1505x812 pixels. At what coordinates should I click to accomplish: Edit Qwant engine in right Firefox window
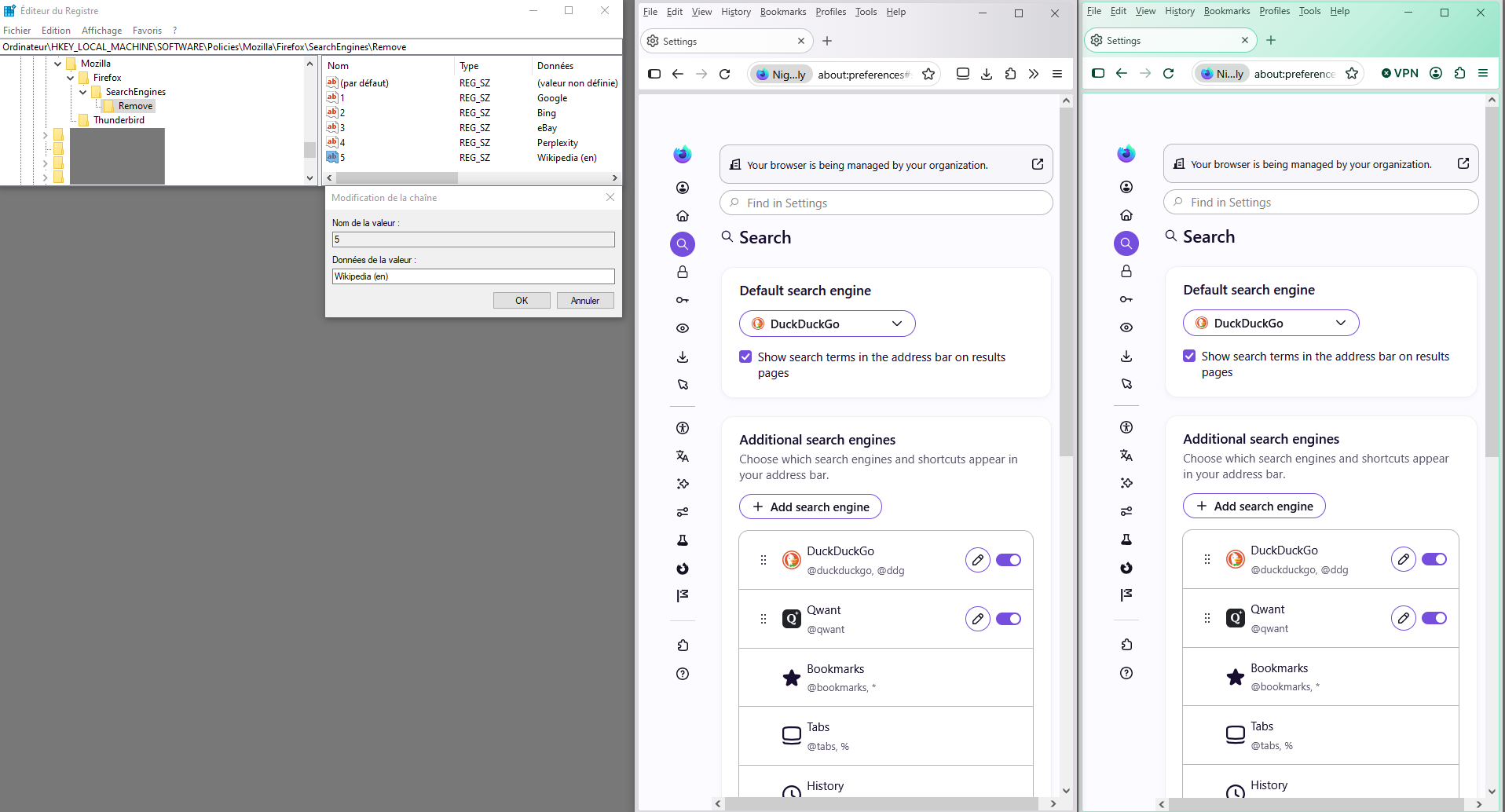pyautogui.click(x=1404, y=618)
